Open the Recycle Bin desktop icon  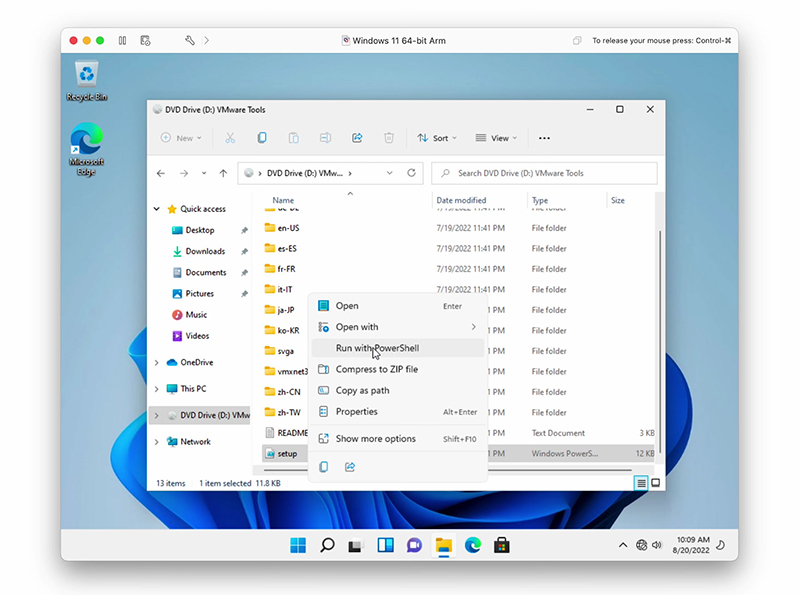87,81
